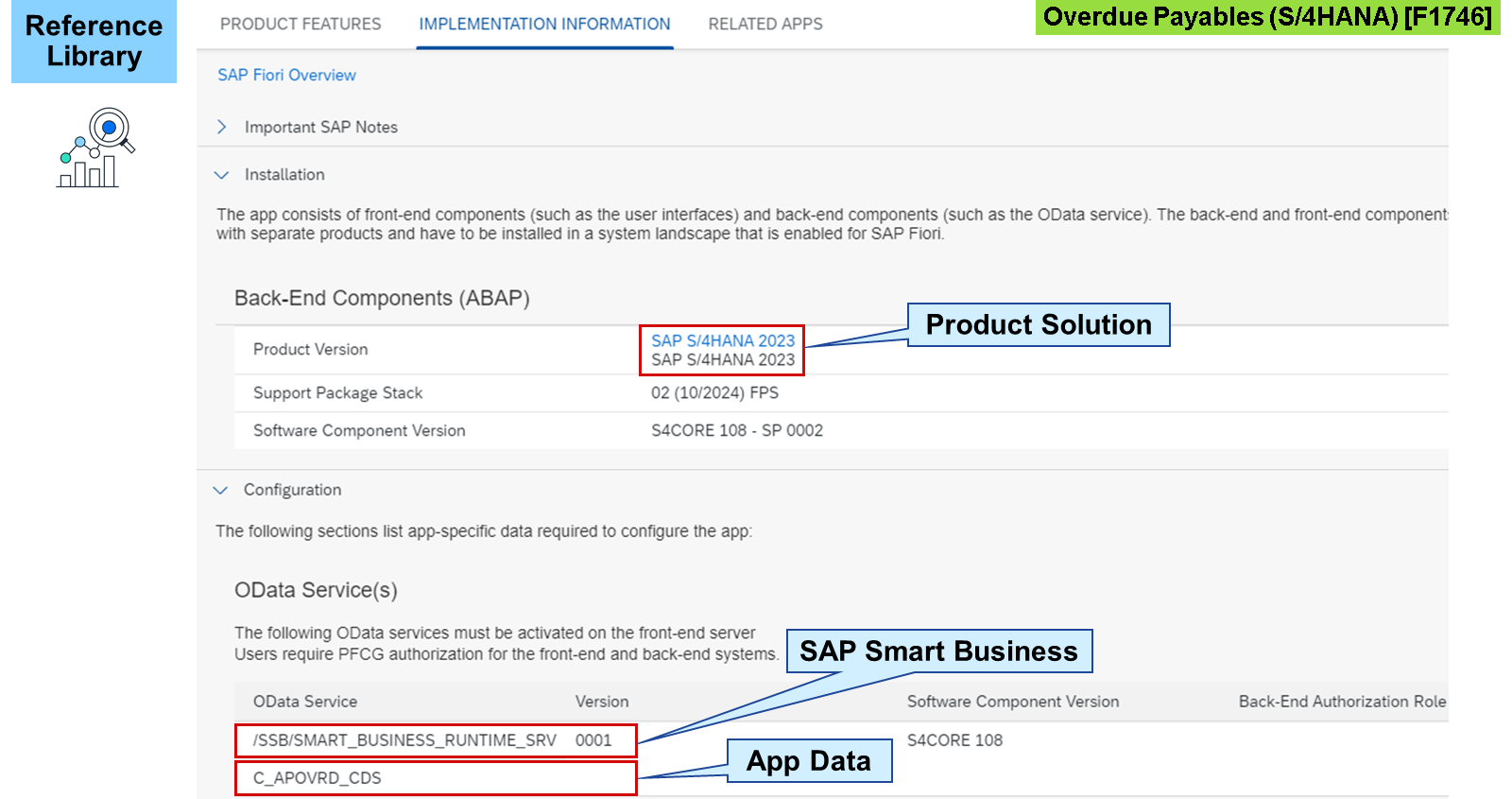The image size is (1512, 799).
Task: Open the SAP Fiori Overview link
Action: point(286,75)
